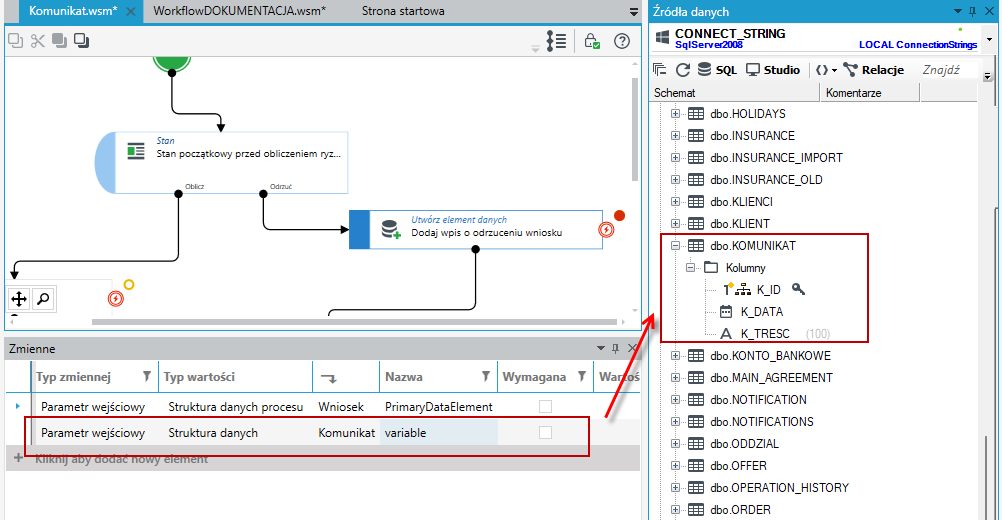The width and height of the screenshot is (1002, 520).
Task: Select the Dodaj wpis o odrzuceniu wniosku step
Action: [x=476, y=229]
